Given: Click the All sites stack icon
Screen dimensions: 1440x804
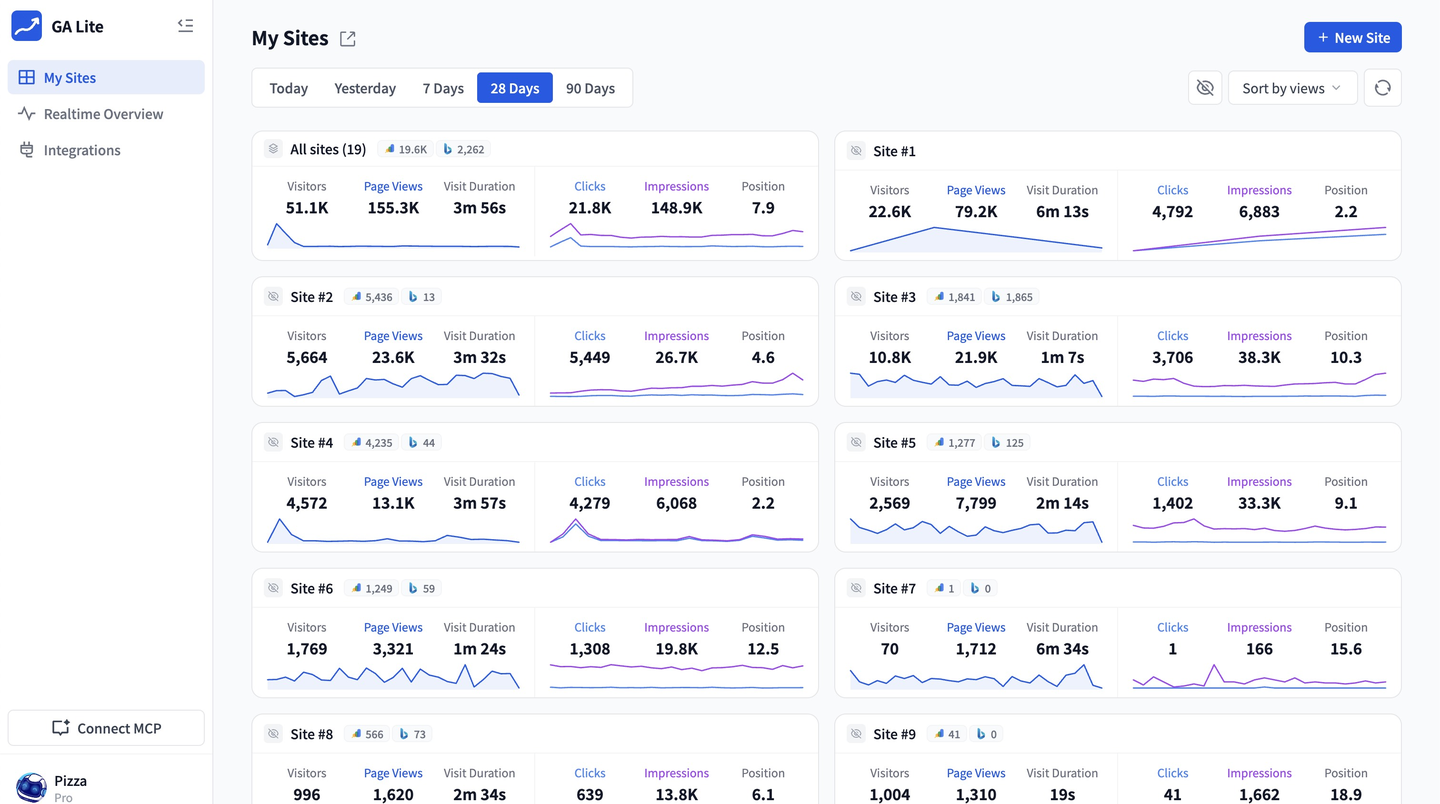Looking at the screenshot, I should (x=273, y=149).
